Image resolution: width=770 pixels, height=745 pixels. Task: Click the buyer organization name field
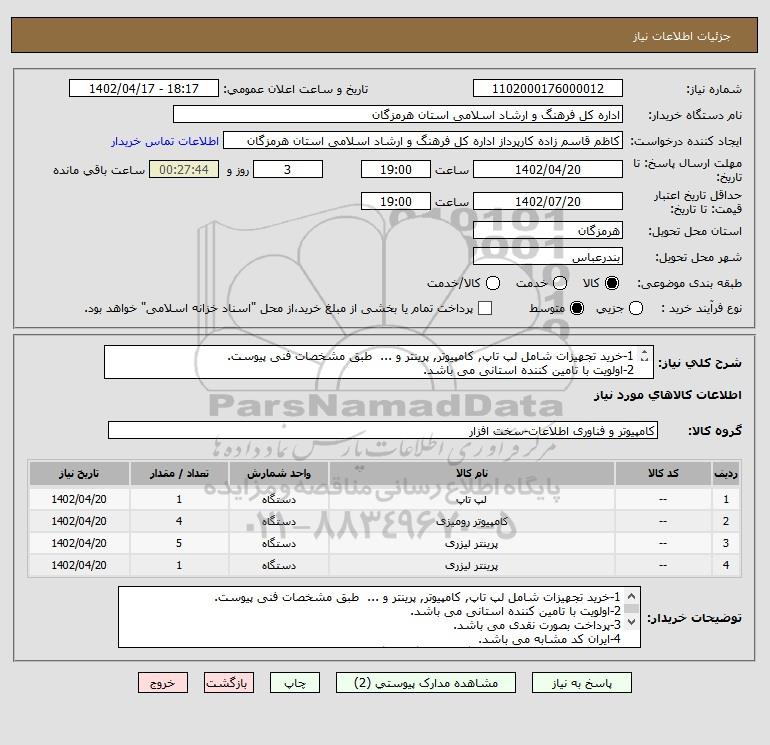[x=398, y=115]
